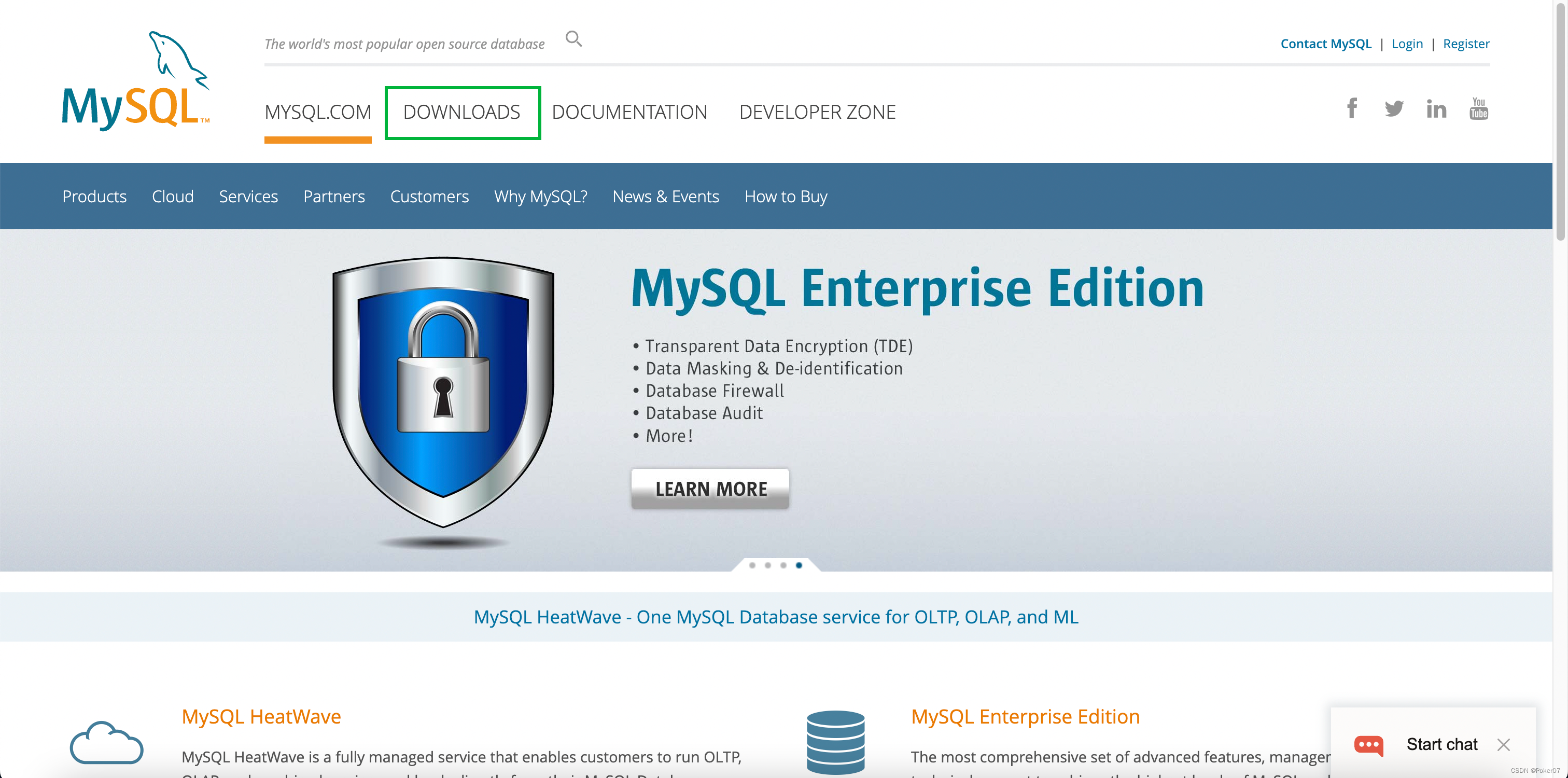Select the fourth active carousel dot
The width and height of the screenshot is (1568, 778).
[799, 565]
